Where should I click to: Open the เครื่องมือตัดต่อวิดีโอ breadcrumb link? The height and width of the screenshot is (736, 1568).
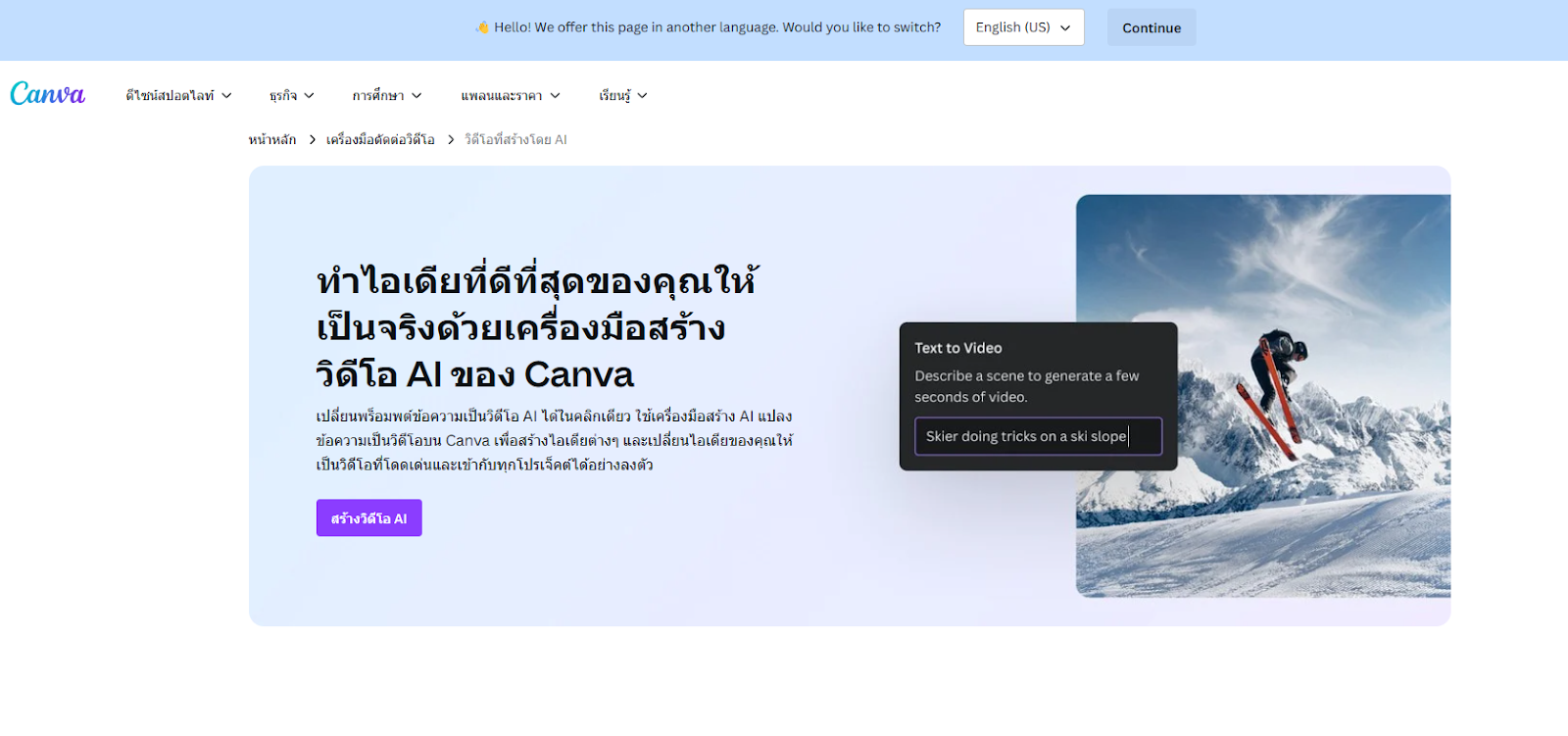coord(380,139)
